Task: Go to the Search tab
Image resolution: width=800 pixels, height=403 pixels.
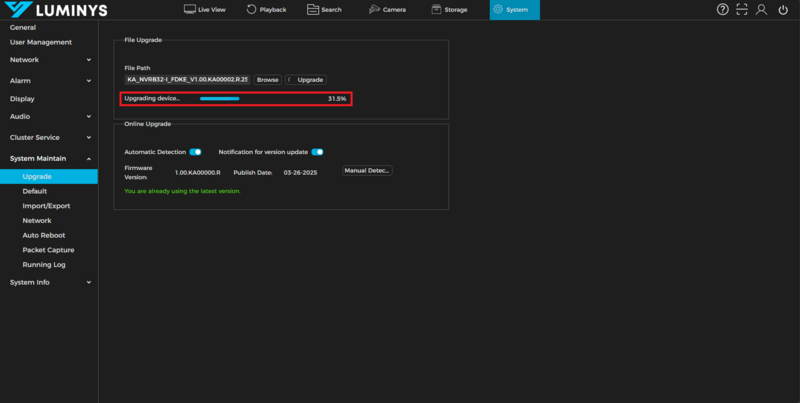Action: pyautogui.click(x=326, y=9)
